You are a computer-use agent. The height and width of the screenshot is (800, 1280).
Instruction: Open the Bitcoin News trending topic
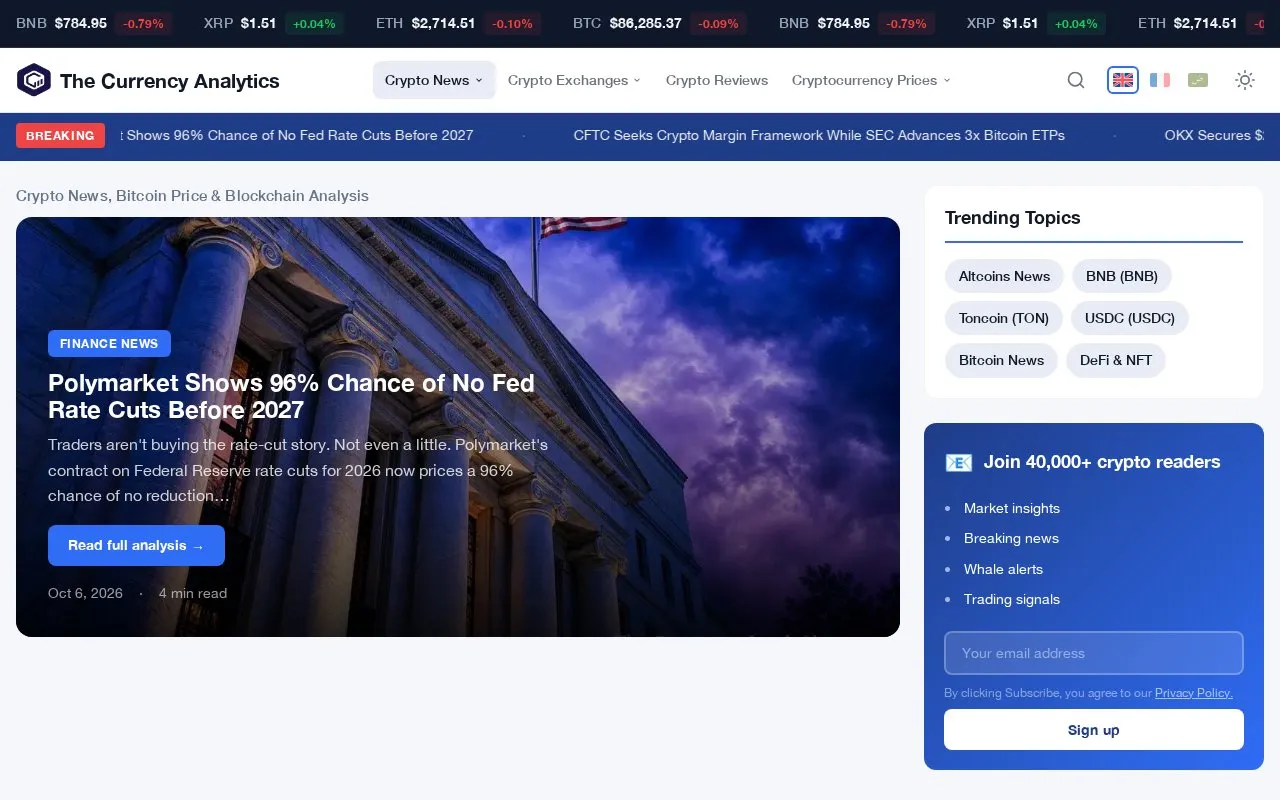(x=1001, y=360)
